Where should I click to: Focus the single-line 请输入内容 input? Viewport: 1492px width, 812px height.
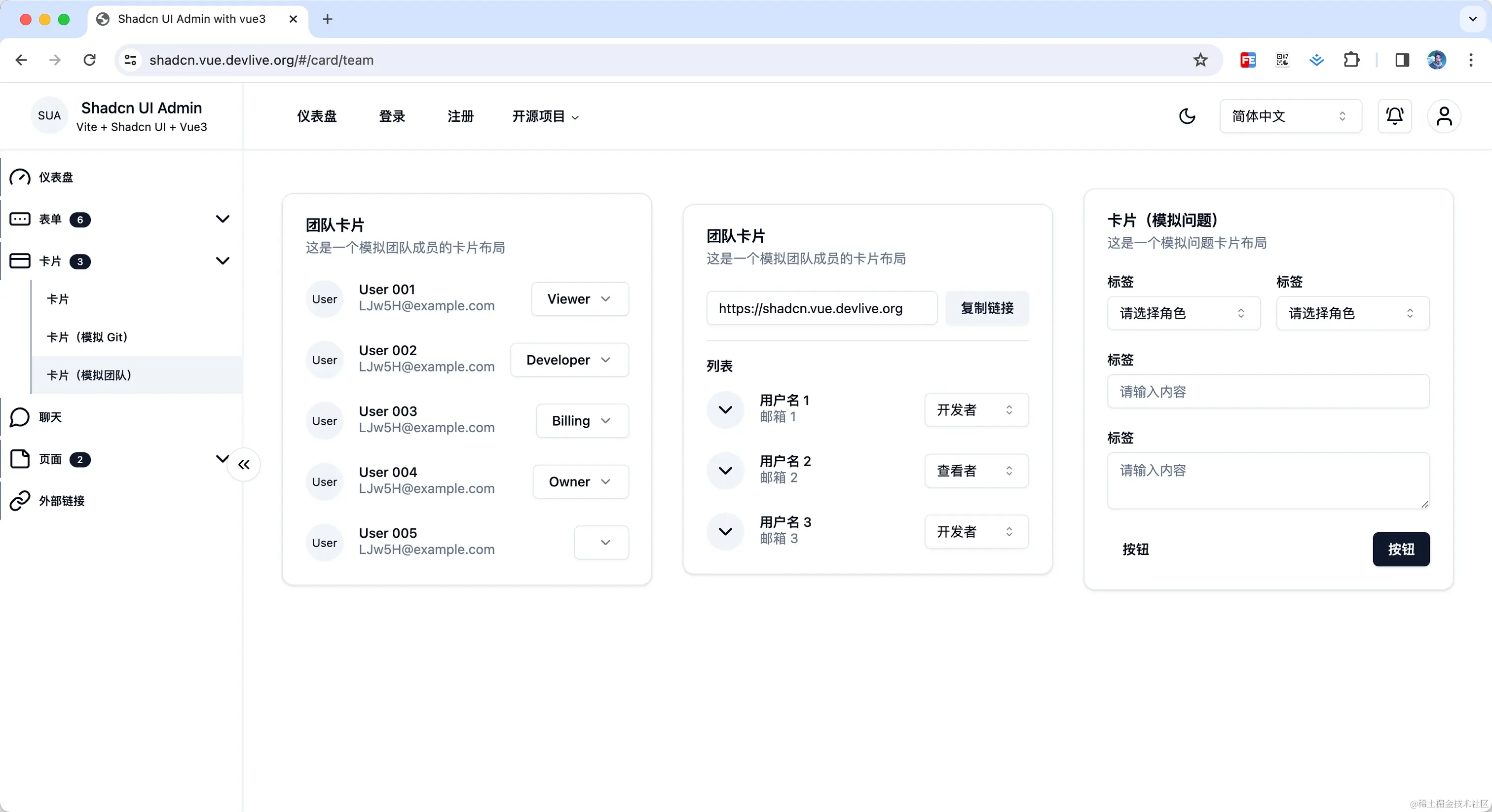(x=1268, y=392)
